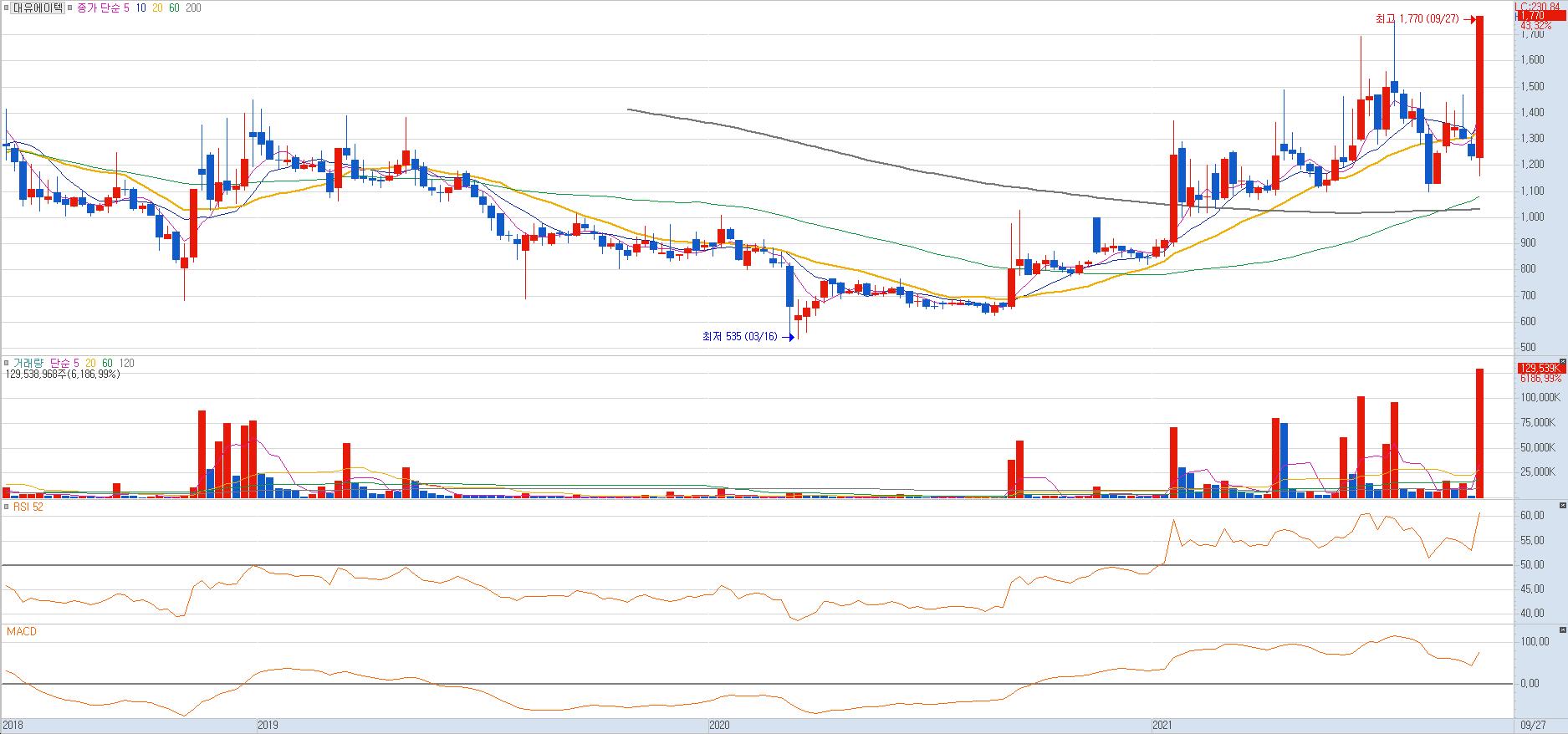Click the 1,000 price axis label
The width and height of the screenshot is (1568, 734).
point(1533,217)
